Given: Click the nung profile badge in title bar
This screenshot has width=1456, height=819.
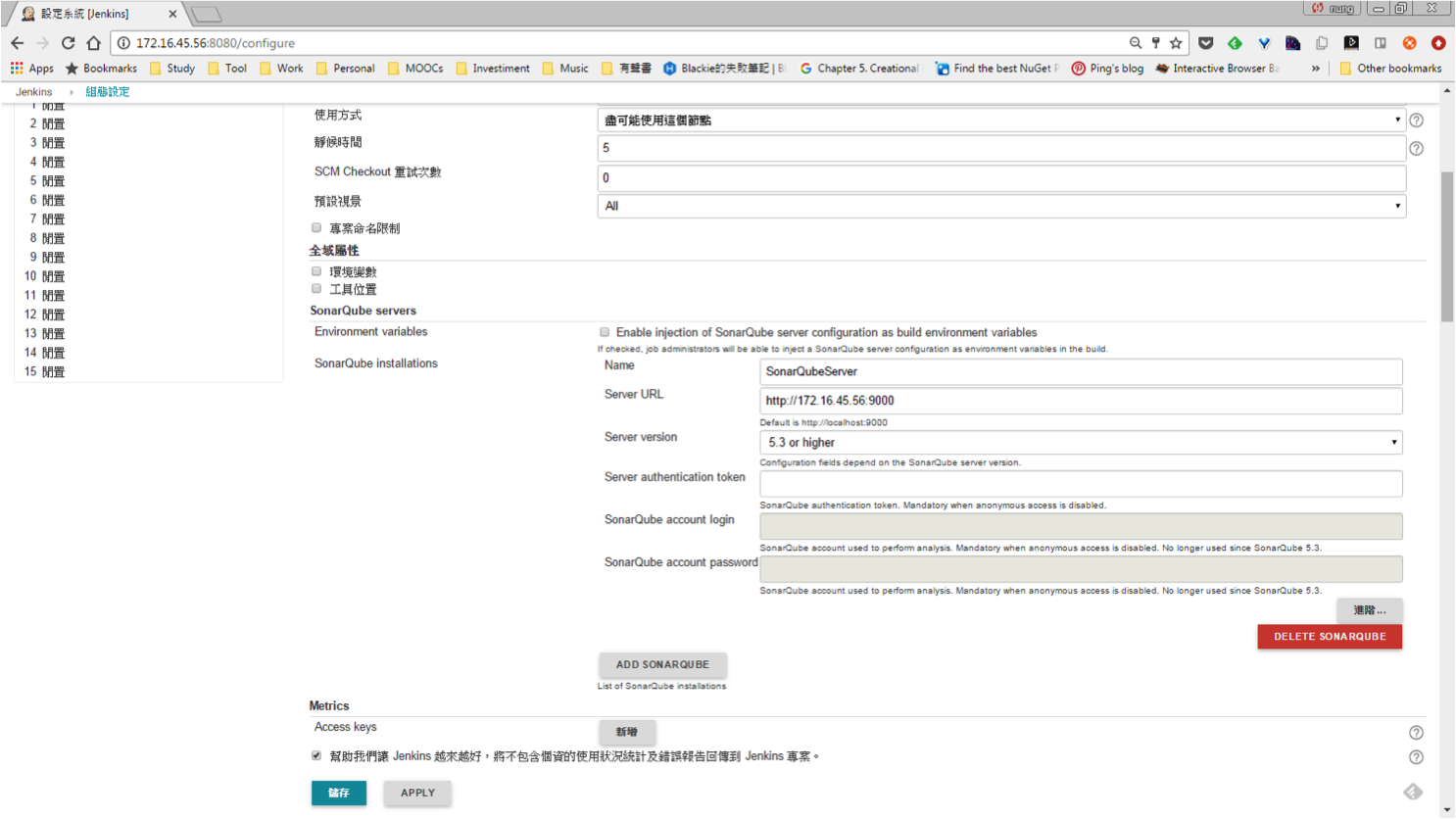Looking at the screenshot, I should [1334, 8].
